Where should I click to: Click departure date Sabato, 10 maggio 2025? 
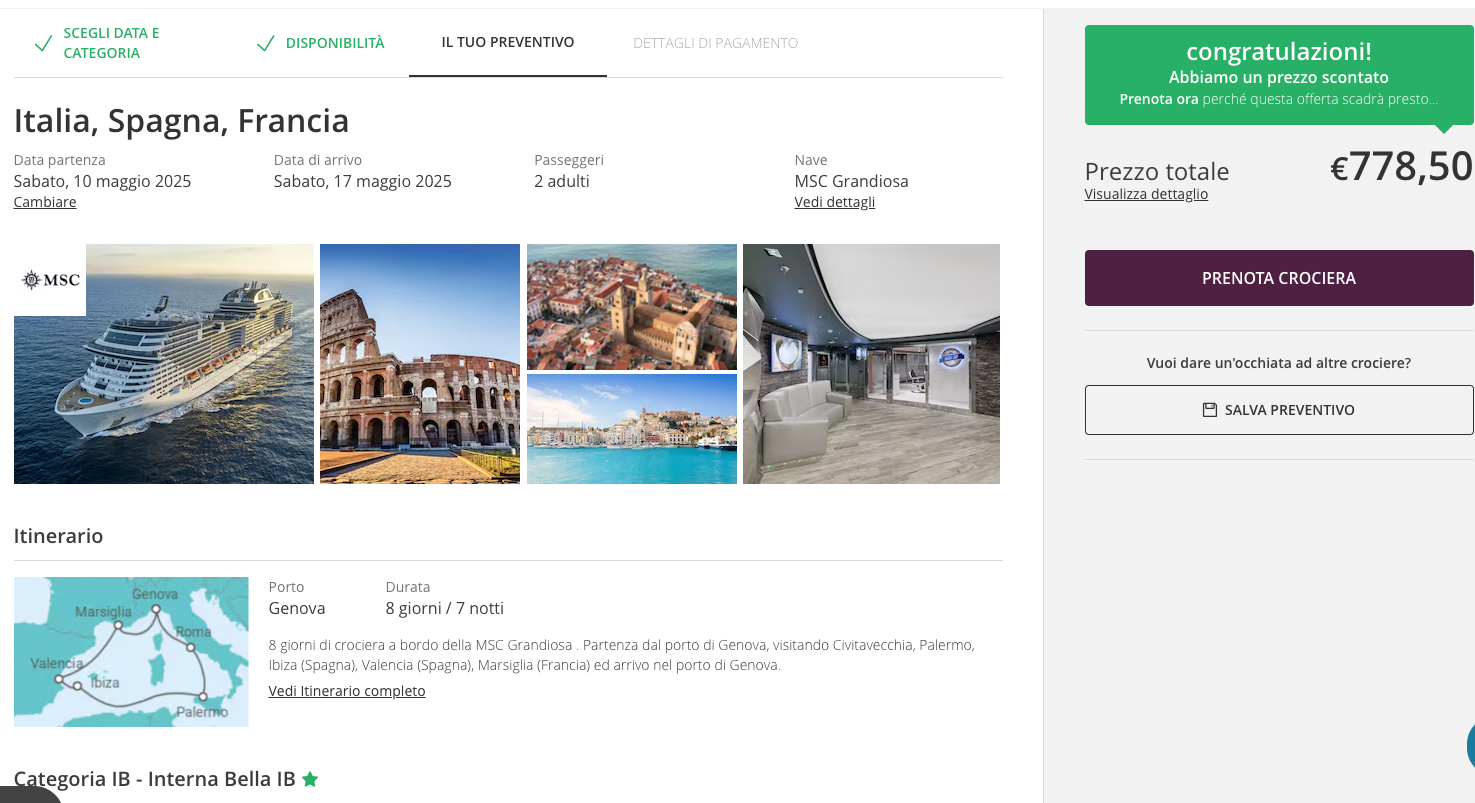click(102, 181)
